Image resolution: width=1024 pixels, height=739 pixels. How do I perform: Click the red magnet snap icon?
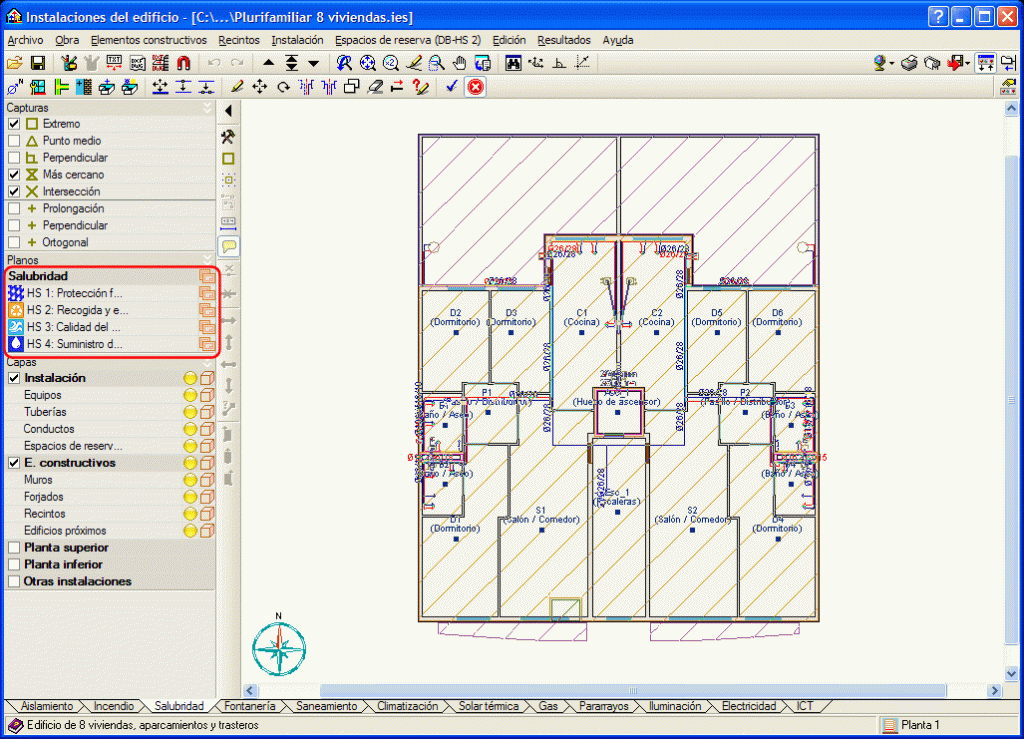(183, 63)
